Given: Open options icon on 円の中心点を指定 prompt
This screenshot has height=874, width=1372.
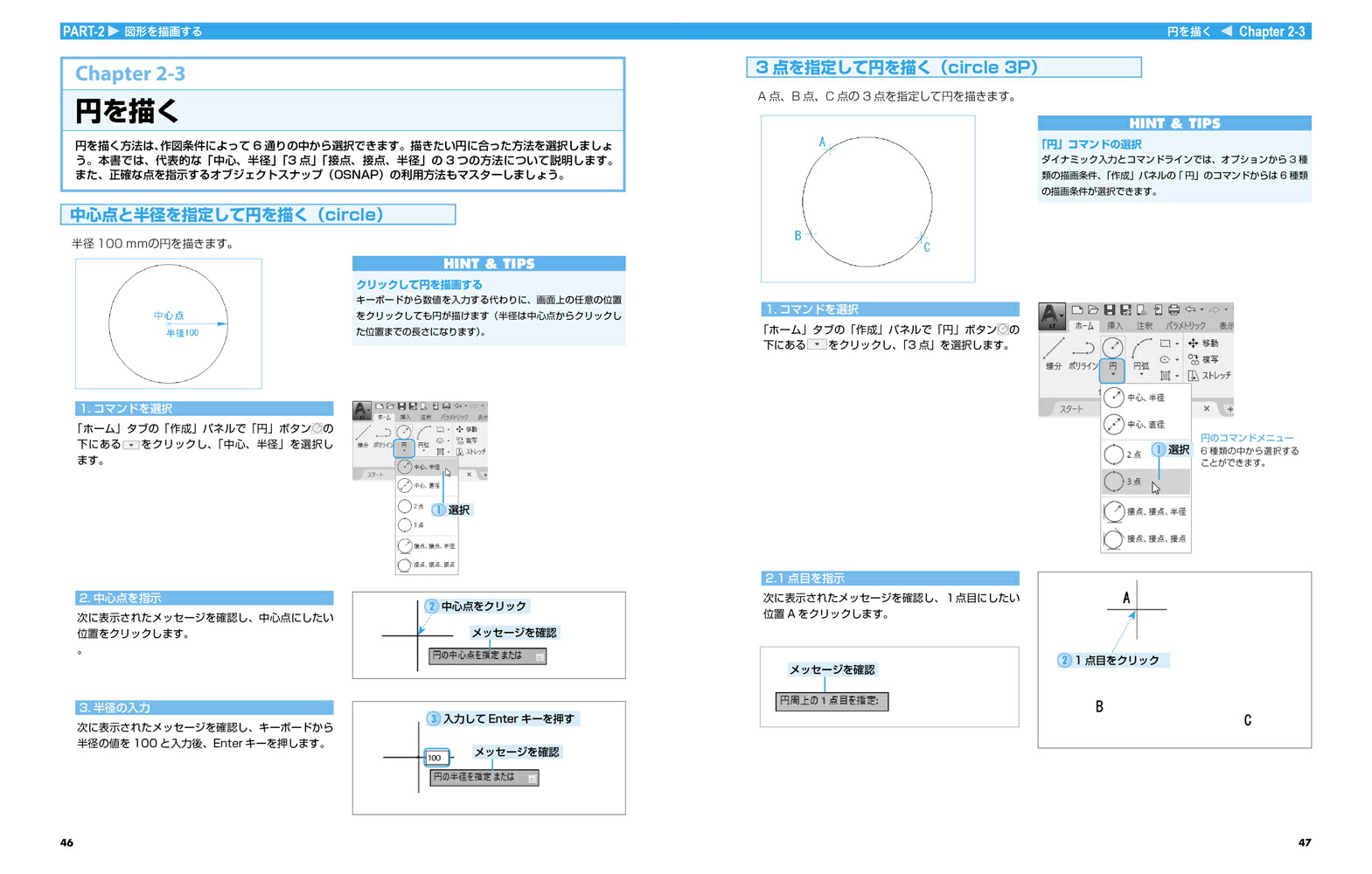Looking at the screenshot, I should pyautogui.click(x=540, y=656).
